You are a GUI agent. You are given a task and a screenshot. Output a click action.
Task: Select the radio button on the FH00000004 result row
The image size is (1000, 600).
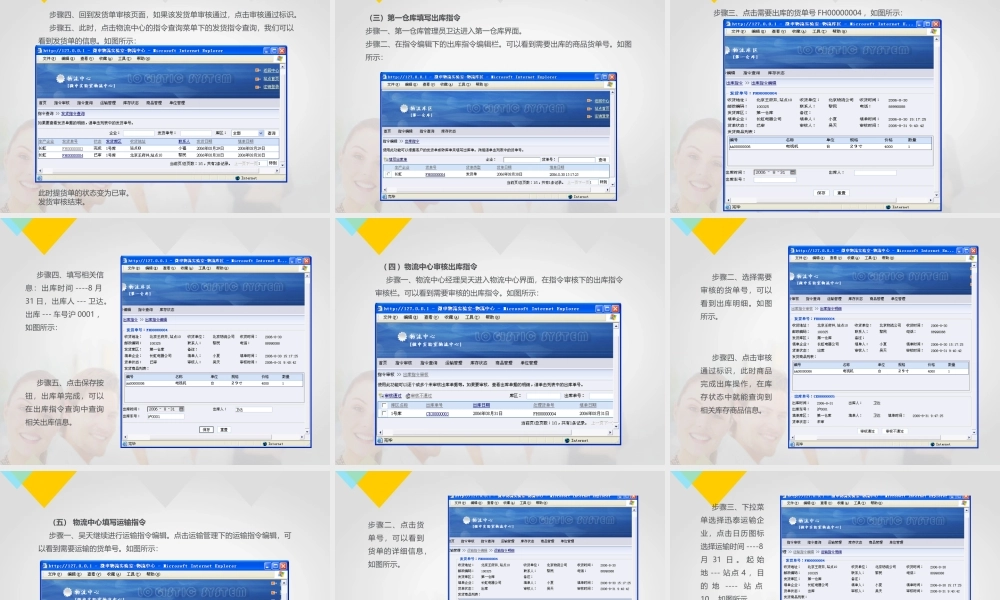387,174
